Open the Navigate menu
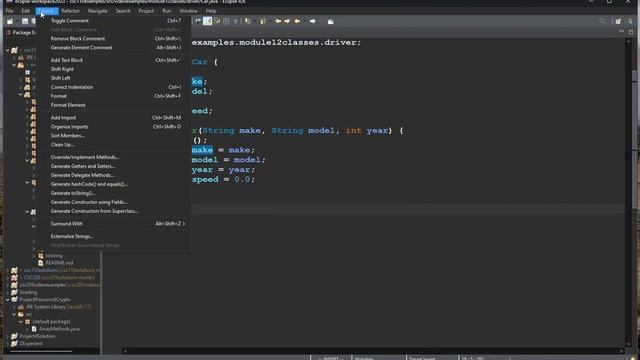 click(x=98, y=11)
